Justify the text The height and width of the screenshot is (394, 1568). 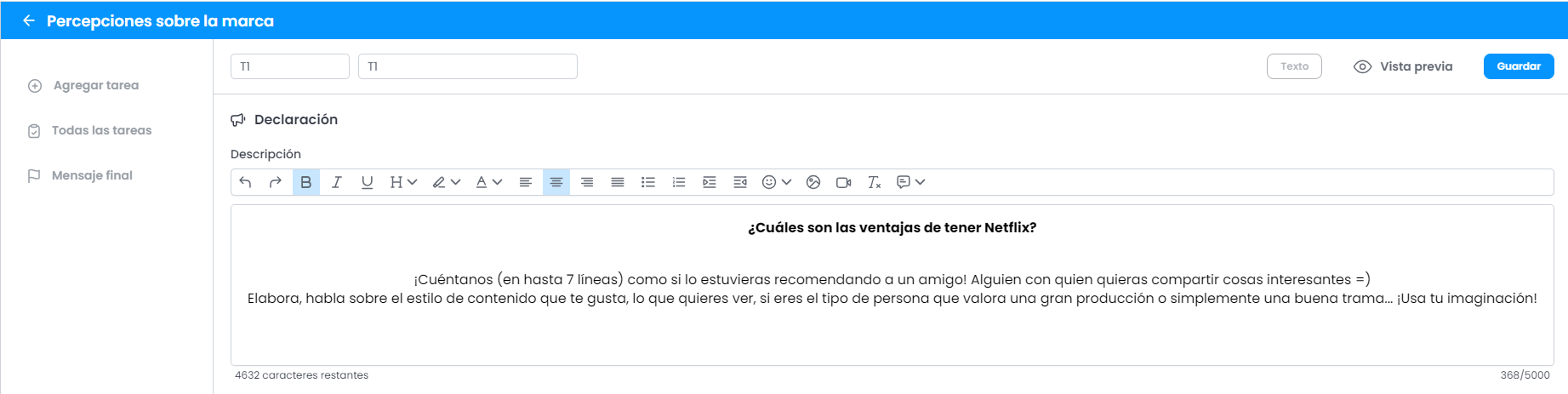618,182
